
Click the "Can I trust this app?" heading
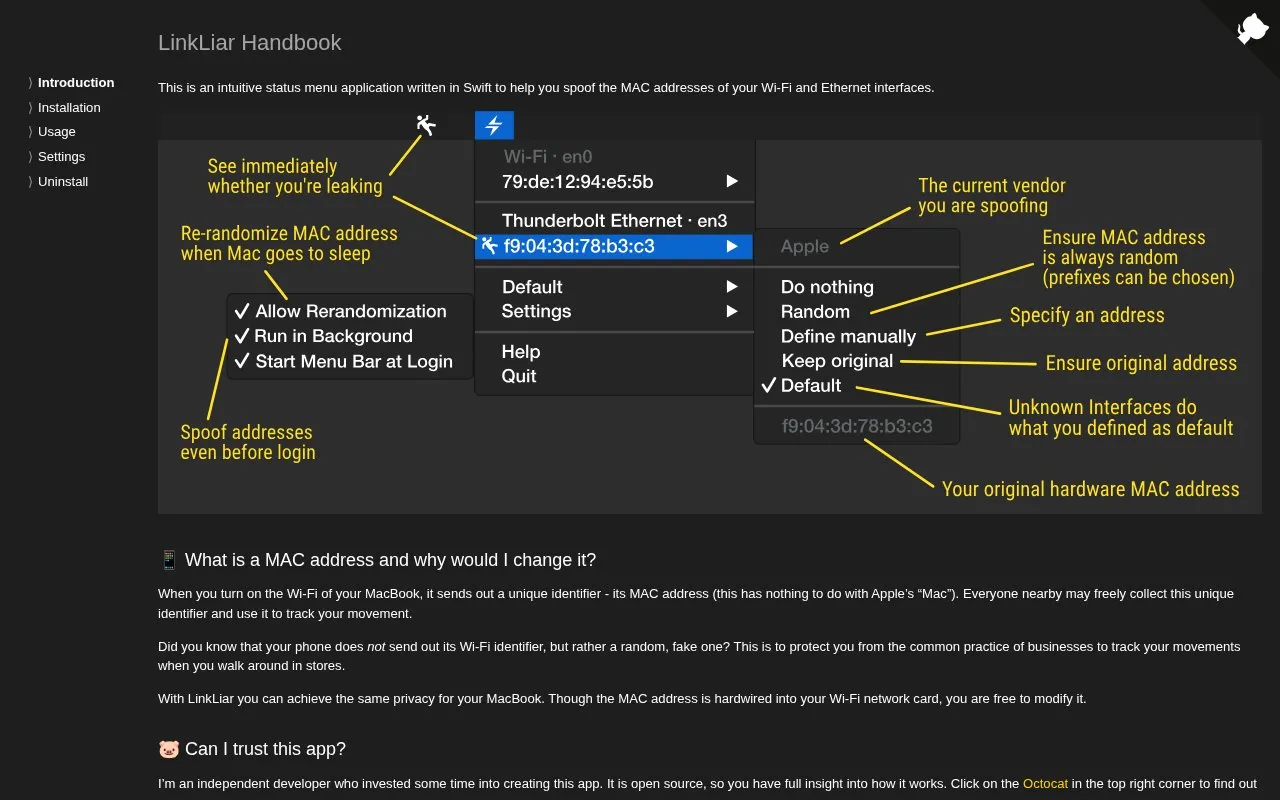[252, 749]
